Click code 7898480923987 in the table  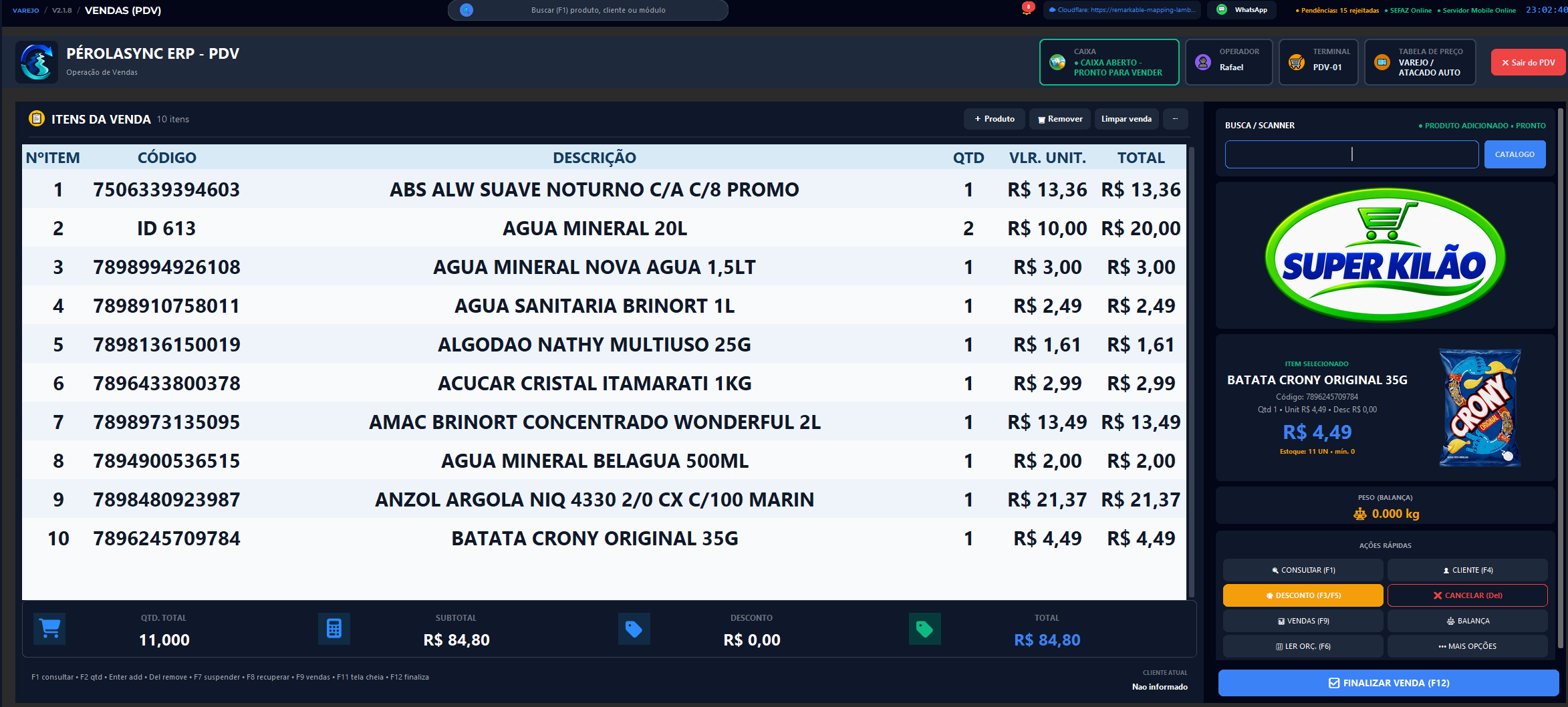click(x=166, y=499)
